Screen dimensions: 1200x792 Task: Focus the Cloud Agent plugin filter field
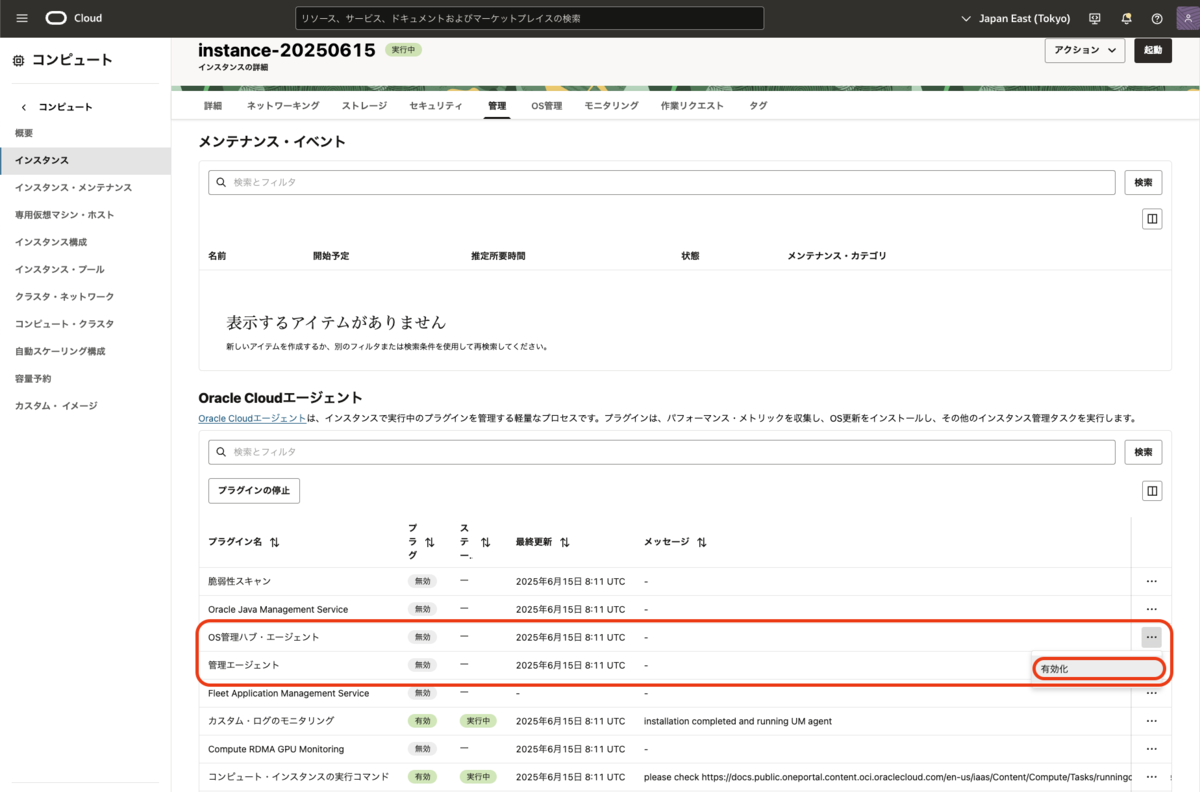662,452
